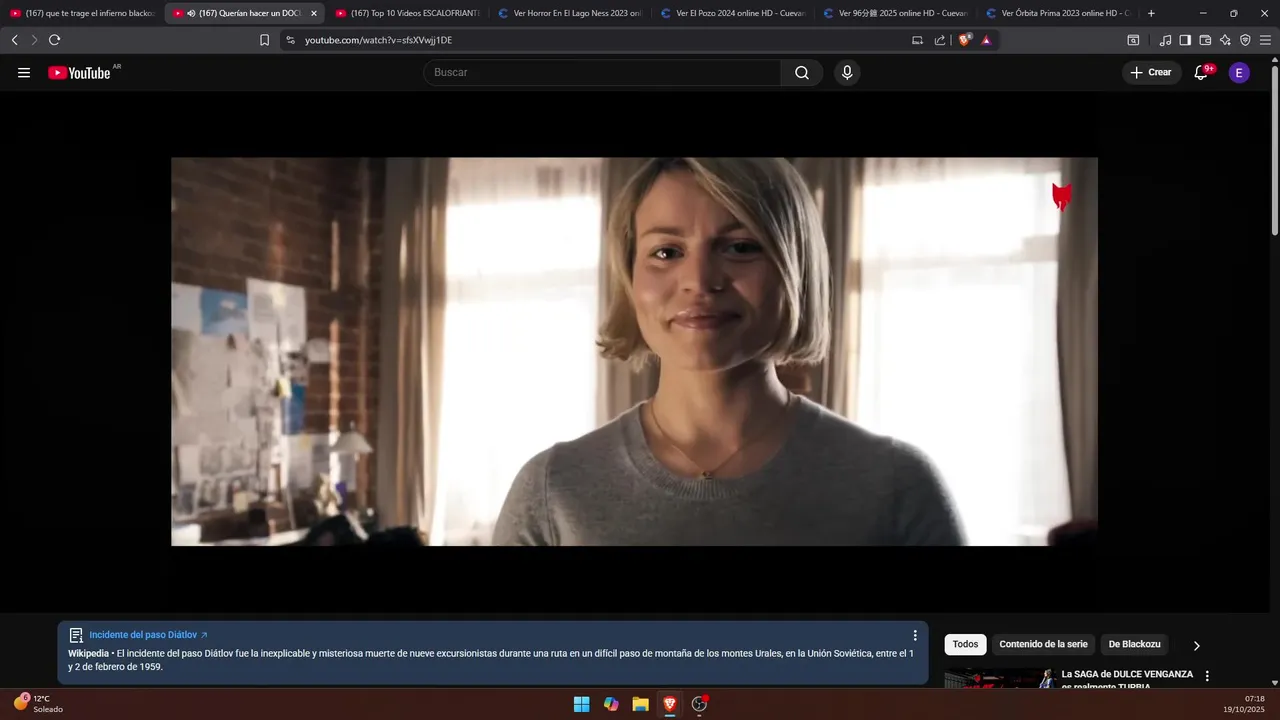Open options for DULCE VENGANZA video
The image size is (1280, 720).
coord(1207,676)
